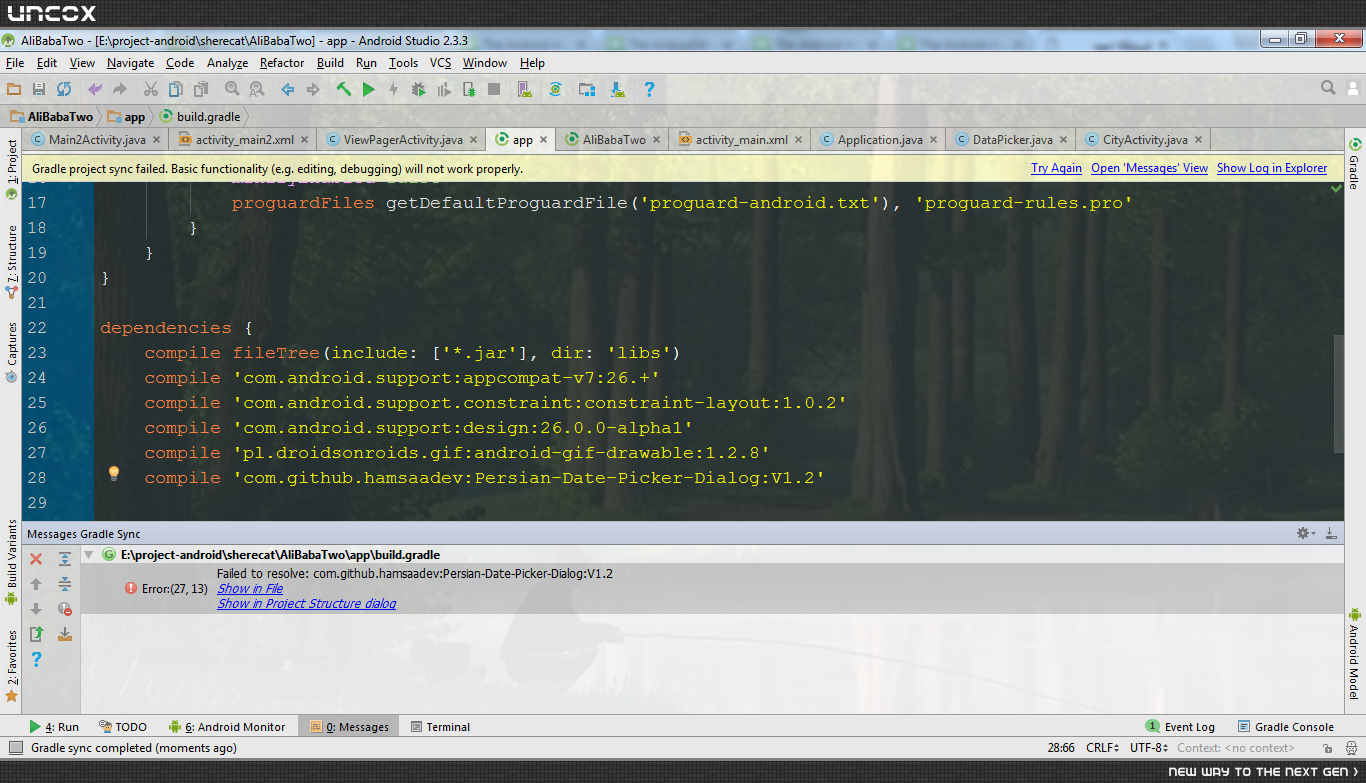
Task: Open the Build Variants side panel
Action: 12,562
